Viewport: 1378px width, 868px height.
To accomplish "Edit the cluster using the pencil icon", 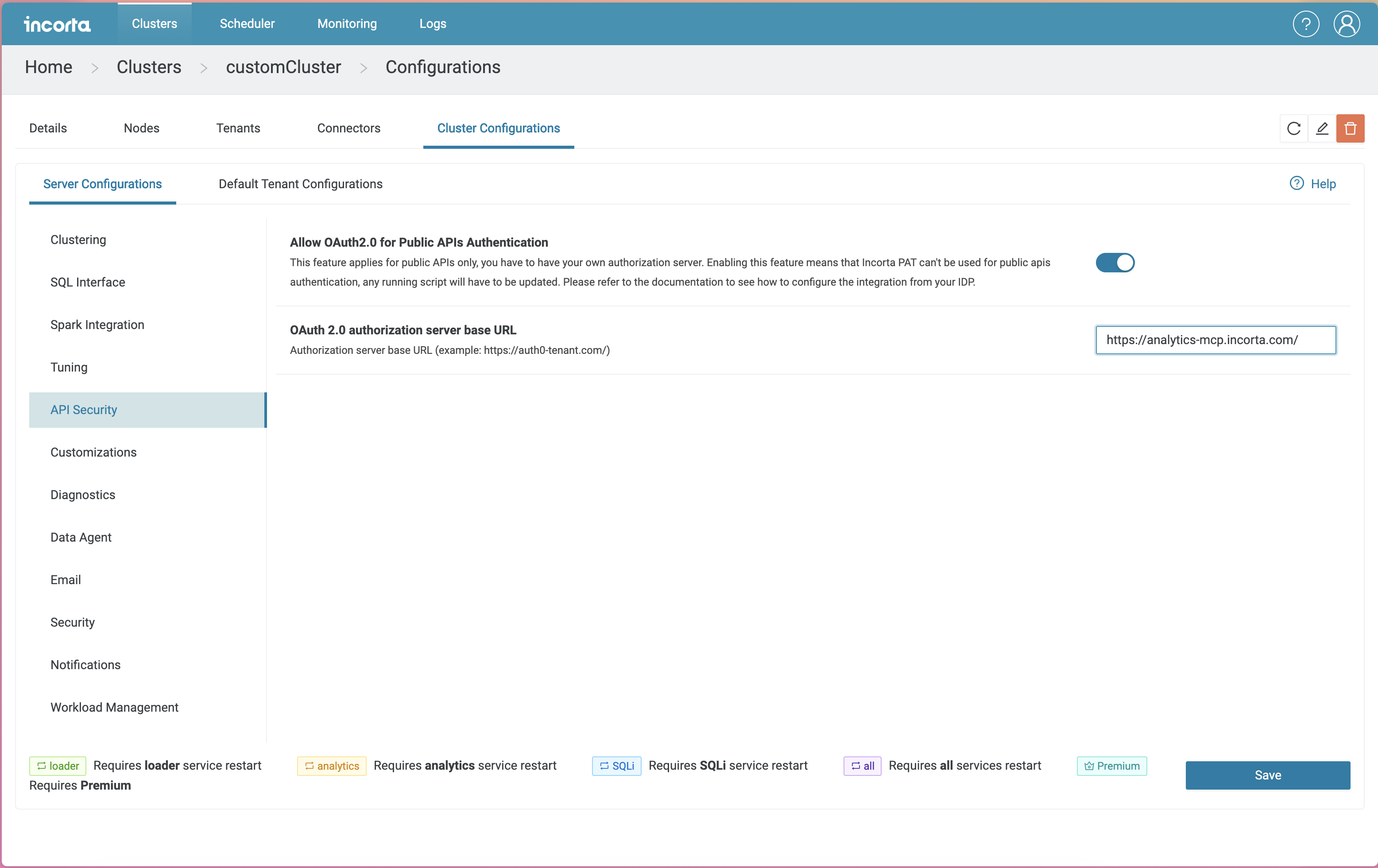I will (x=1323, y=128).
